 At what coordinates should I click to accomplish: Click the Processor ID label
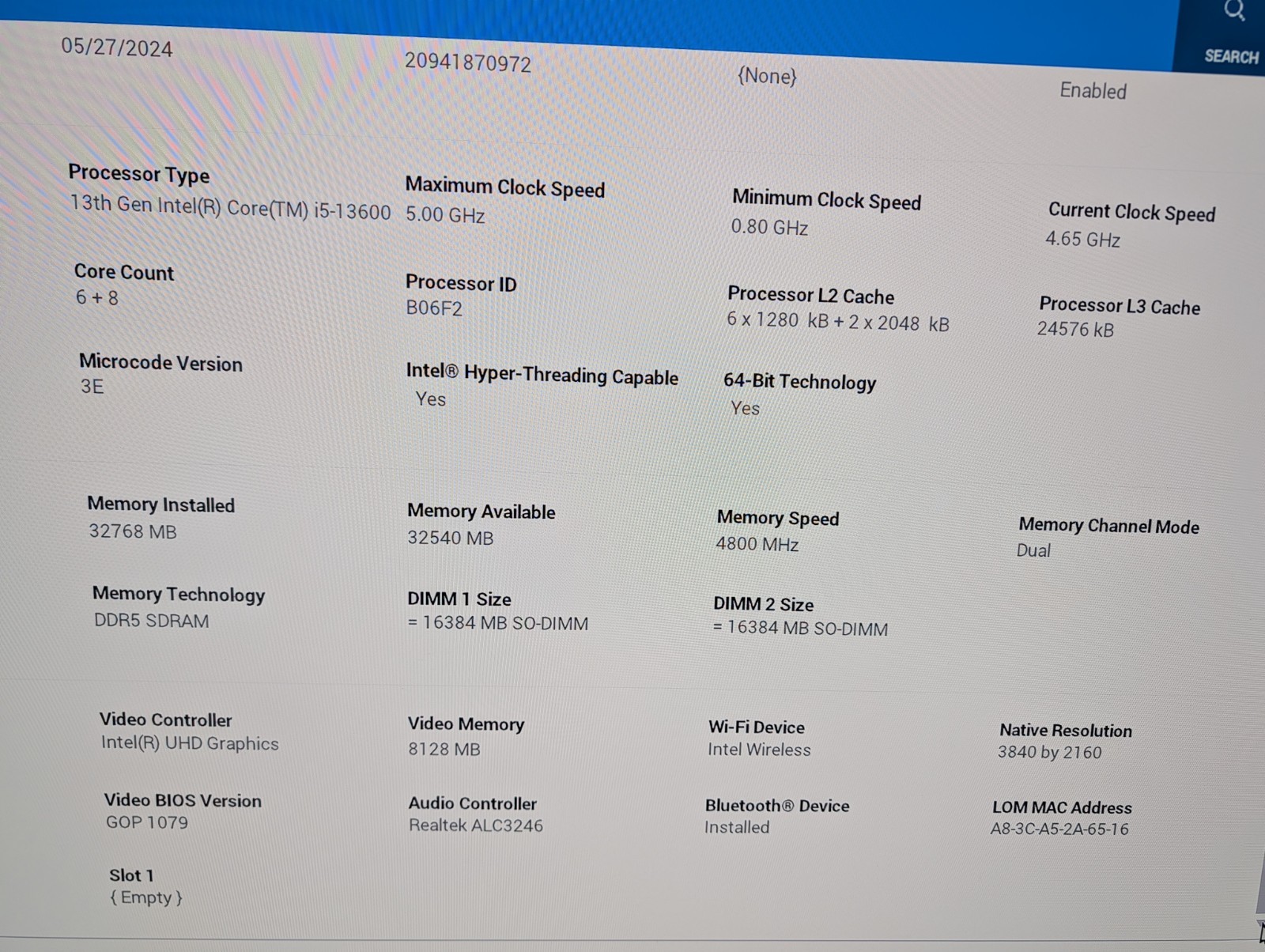[461, 283]
